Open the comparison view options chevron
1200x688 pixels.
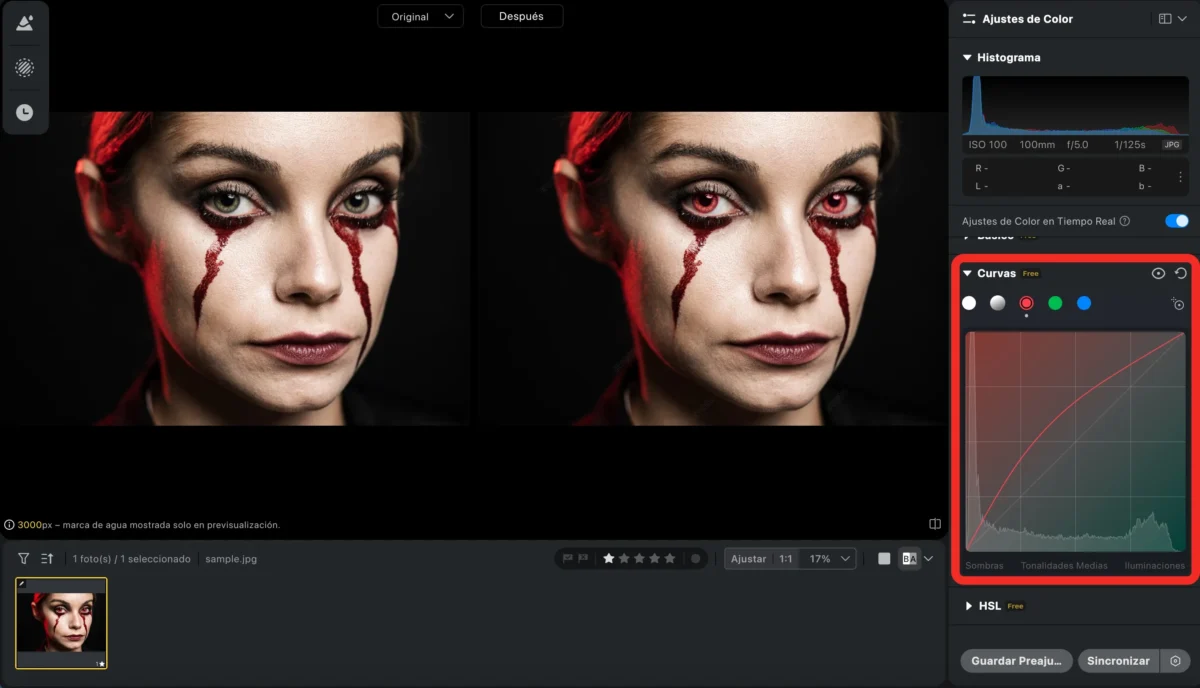click(929, 559)
